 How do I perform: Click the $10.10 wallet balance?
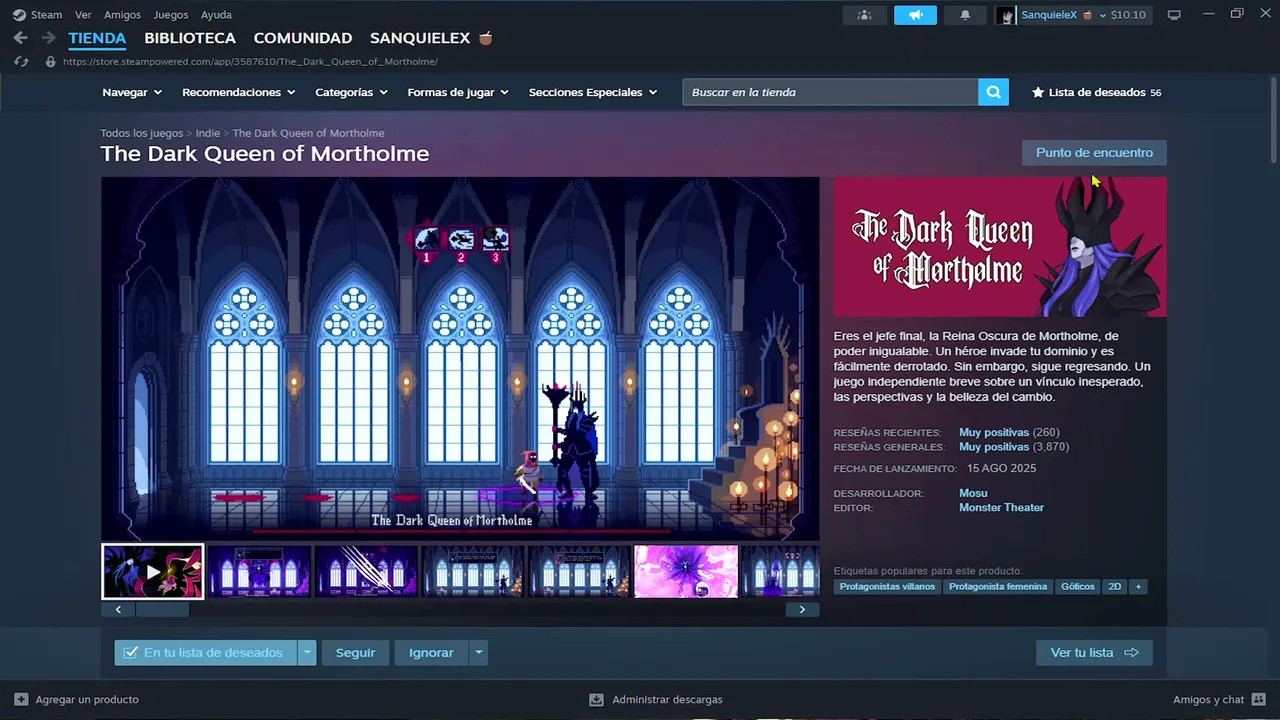coord(1128,15)
